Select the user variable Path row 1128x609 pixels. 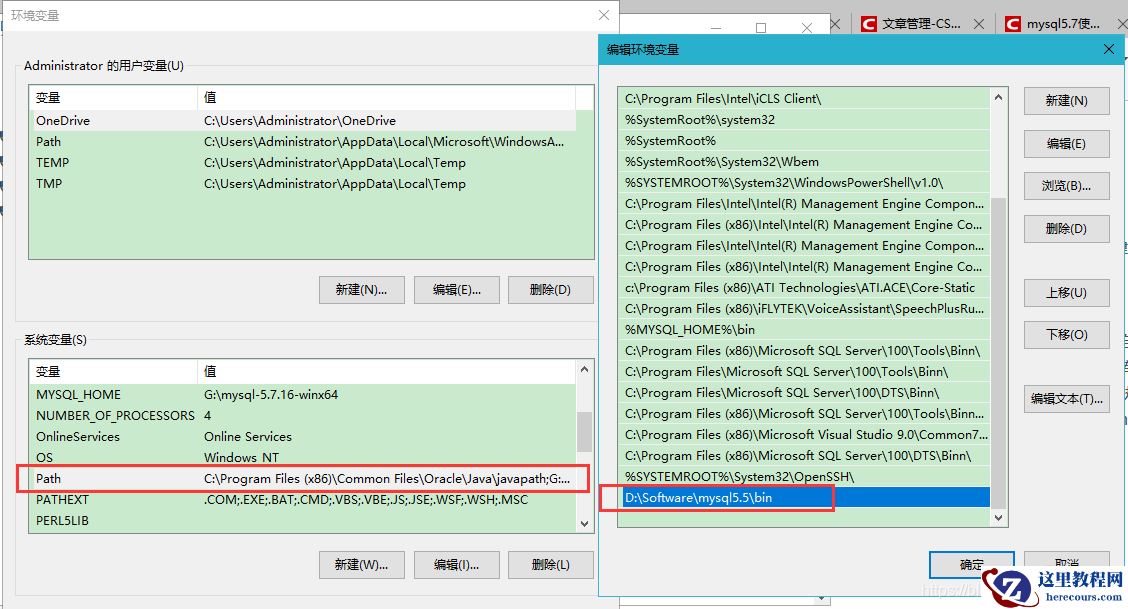(x=303, y=142)
